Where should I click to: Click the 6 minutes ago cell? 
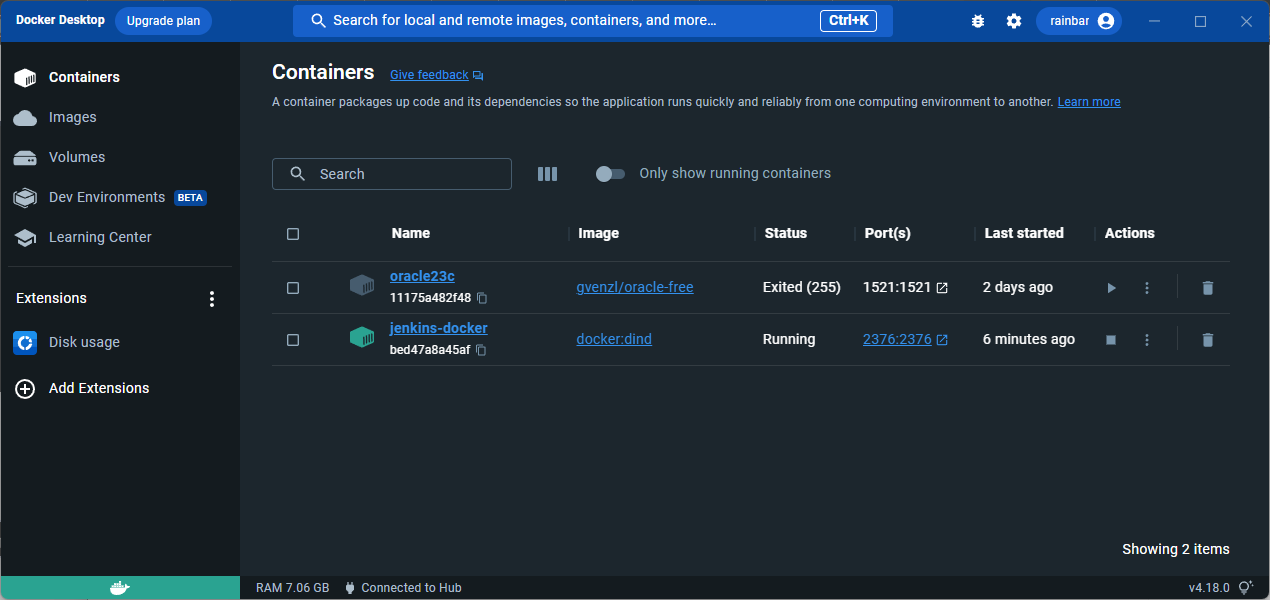coord(1029,339)
